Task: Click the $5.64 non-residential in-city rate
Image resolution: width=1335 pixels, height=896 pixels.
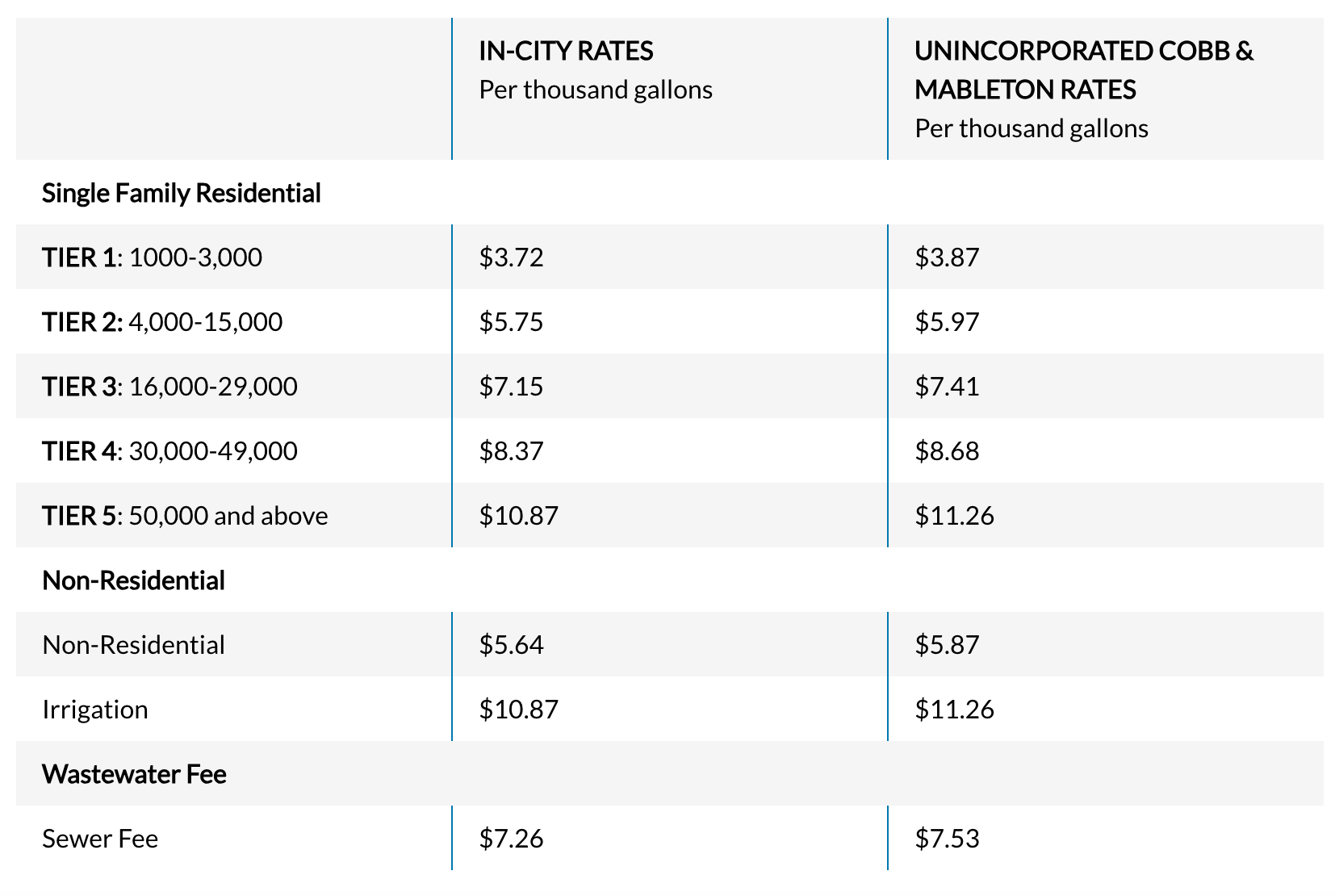Action: coord(511,645)
